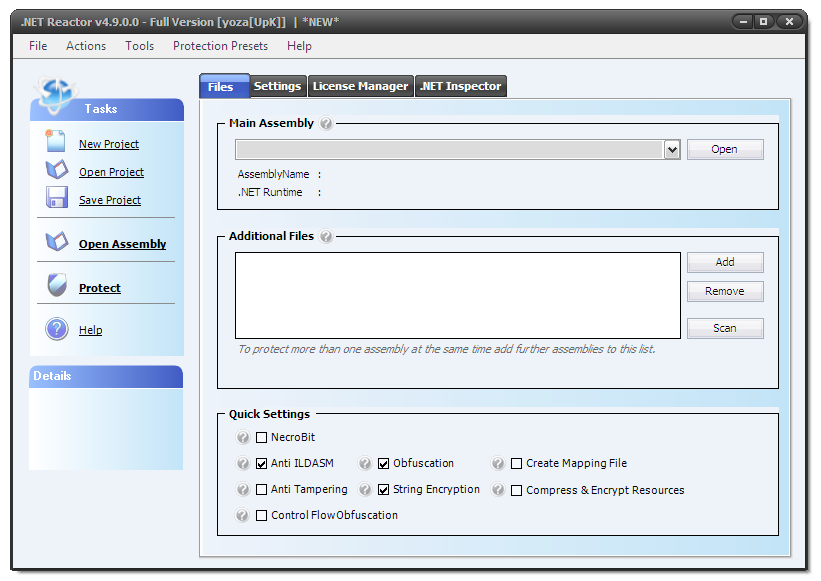The image size is (821, 581).
Task: Click the help icon next to NecroBit
Action: 242,437
